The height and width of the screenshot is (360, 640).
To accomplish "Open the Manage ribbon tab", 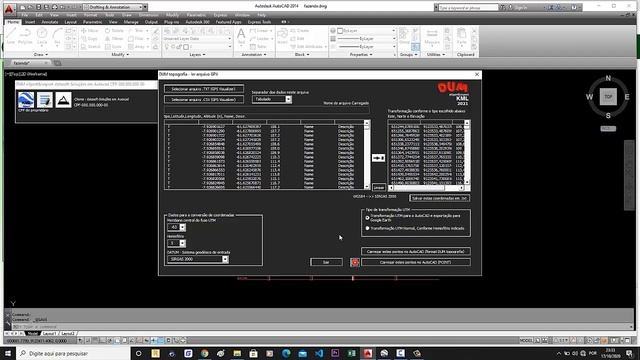I will [x=131, y=22].
